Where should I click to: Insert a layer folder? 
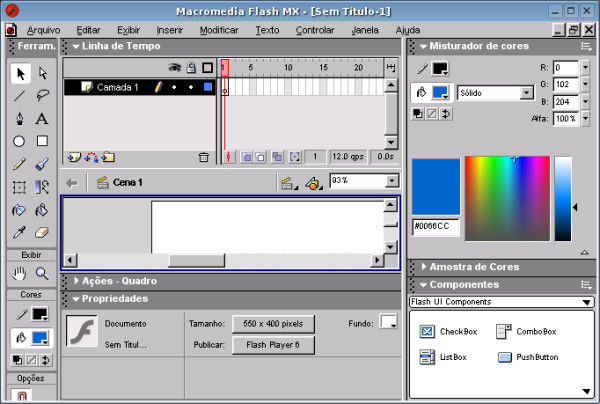tap(108, 157)
